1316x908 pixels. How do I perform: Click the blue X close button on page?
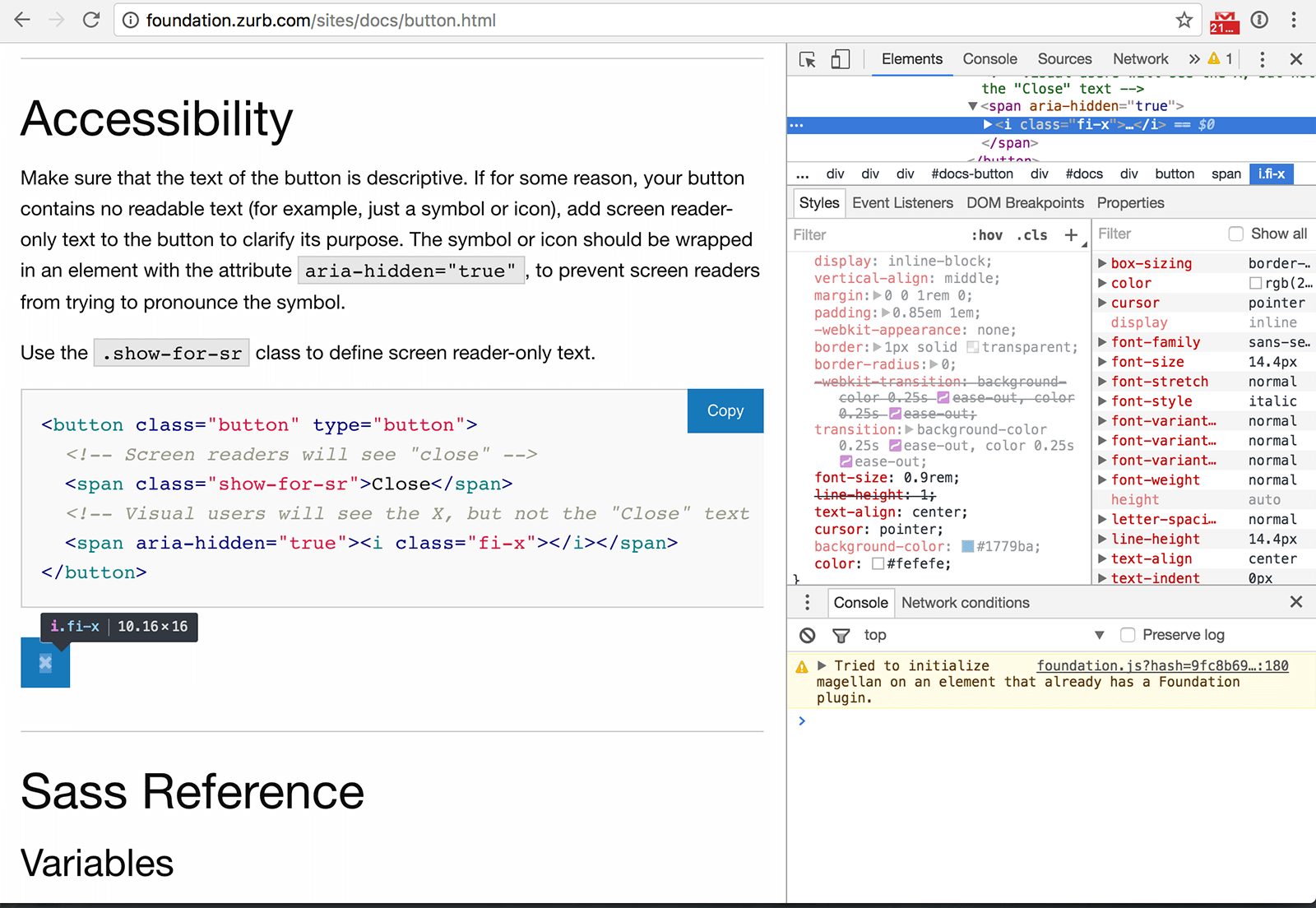(45, 663)
